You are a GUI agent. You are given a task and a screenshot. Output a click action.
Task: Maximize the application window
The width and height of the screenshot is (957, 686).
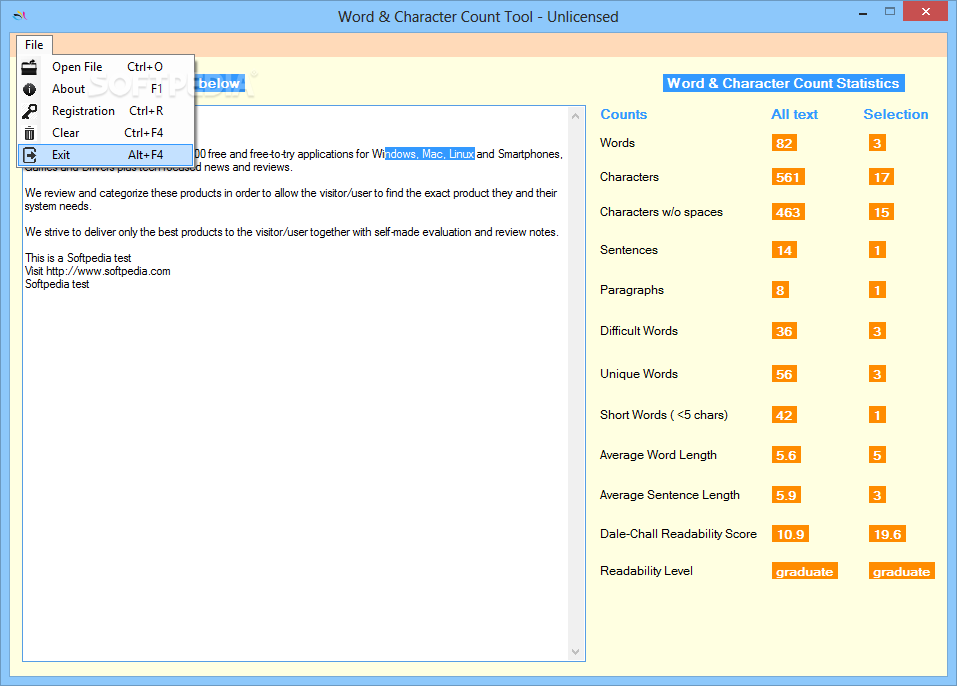point(890,12)
